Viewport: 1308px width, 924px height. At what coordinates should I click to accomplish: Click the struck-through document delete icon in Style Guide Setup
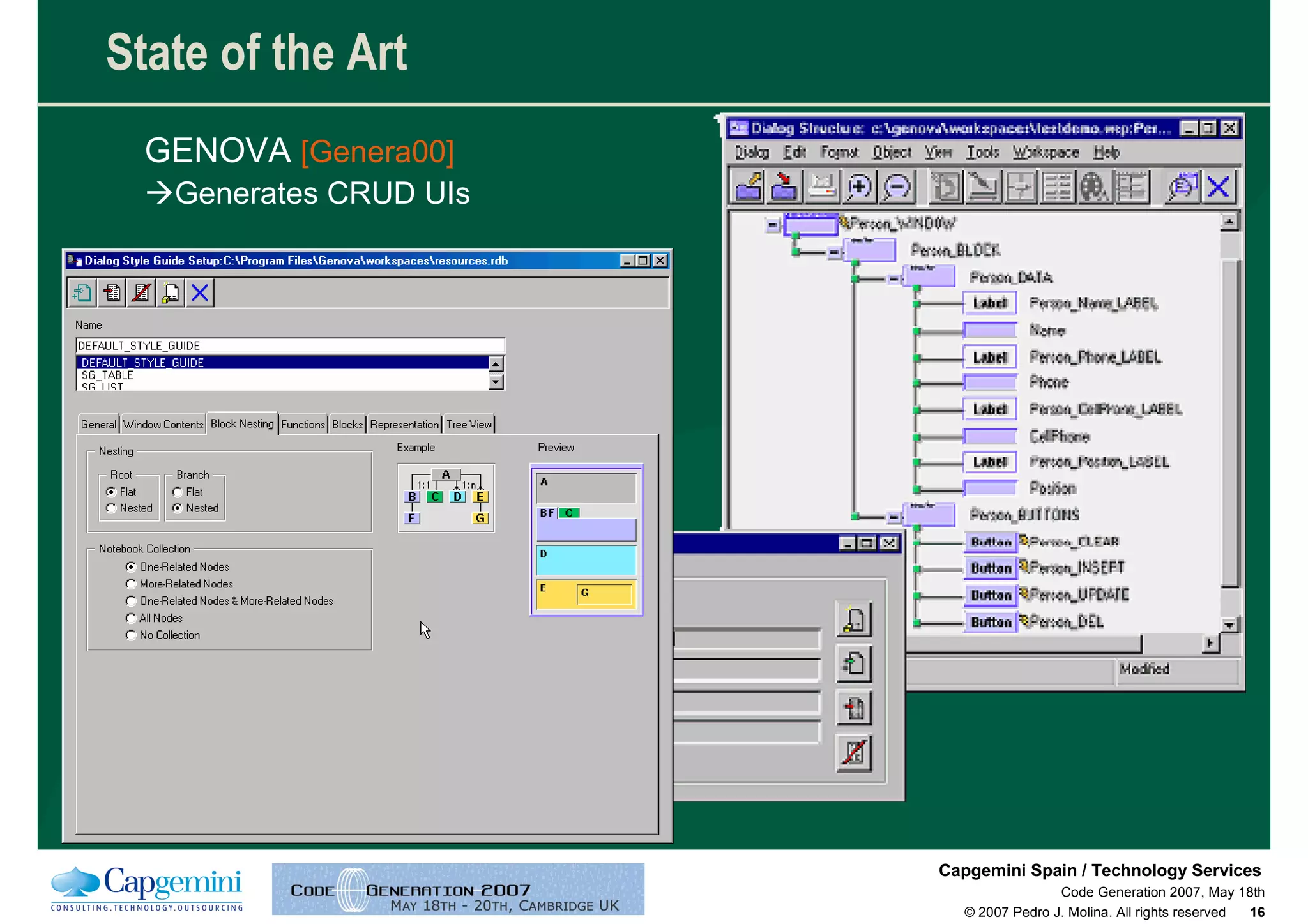pos(141,293)
